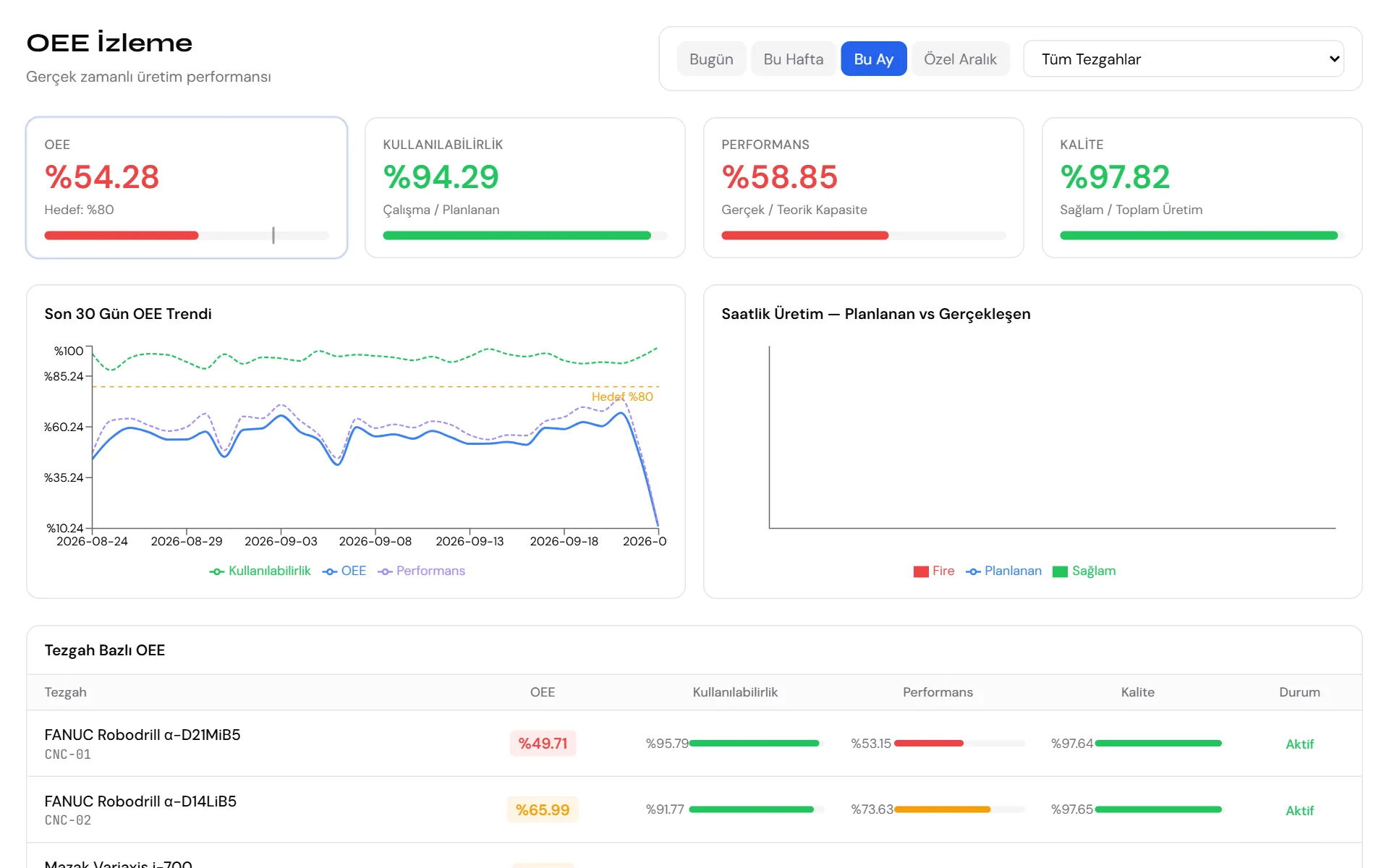1389x868 pixels.
Task: Click the Kullanılabilirlik column header
Action: 735,692
